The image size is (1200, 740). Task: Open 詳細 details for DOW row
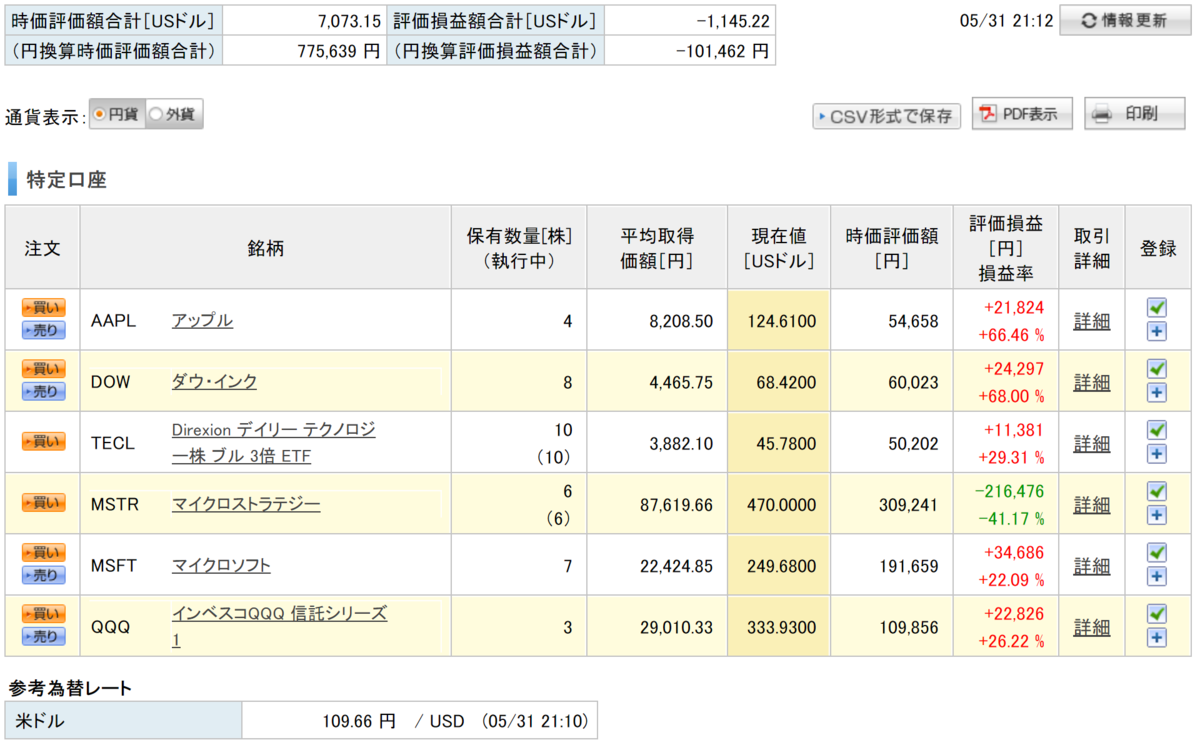coord(1091,382)
